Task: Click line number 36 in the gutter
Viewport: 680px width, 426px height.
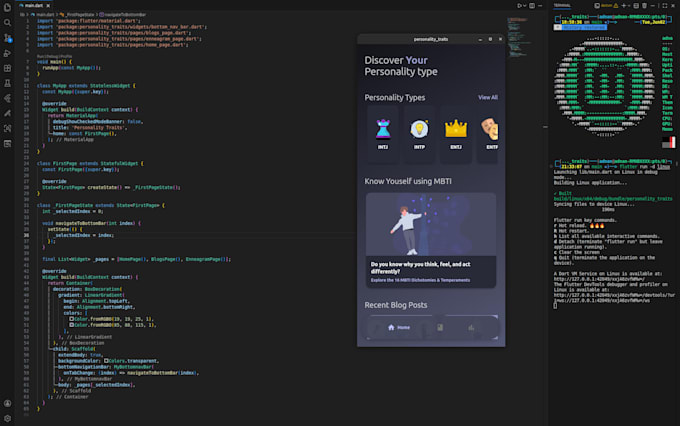Action: coord(26,236)
